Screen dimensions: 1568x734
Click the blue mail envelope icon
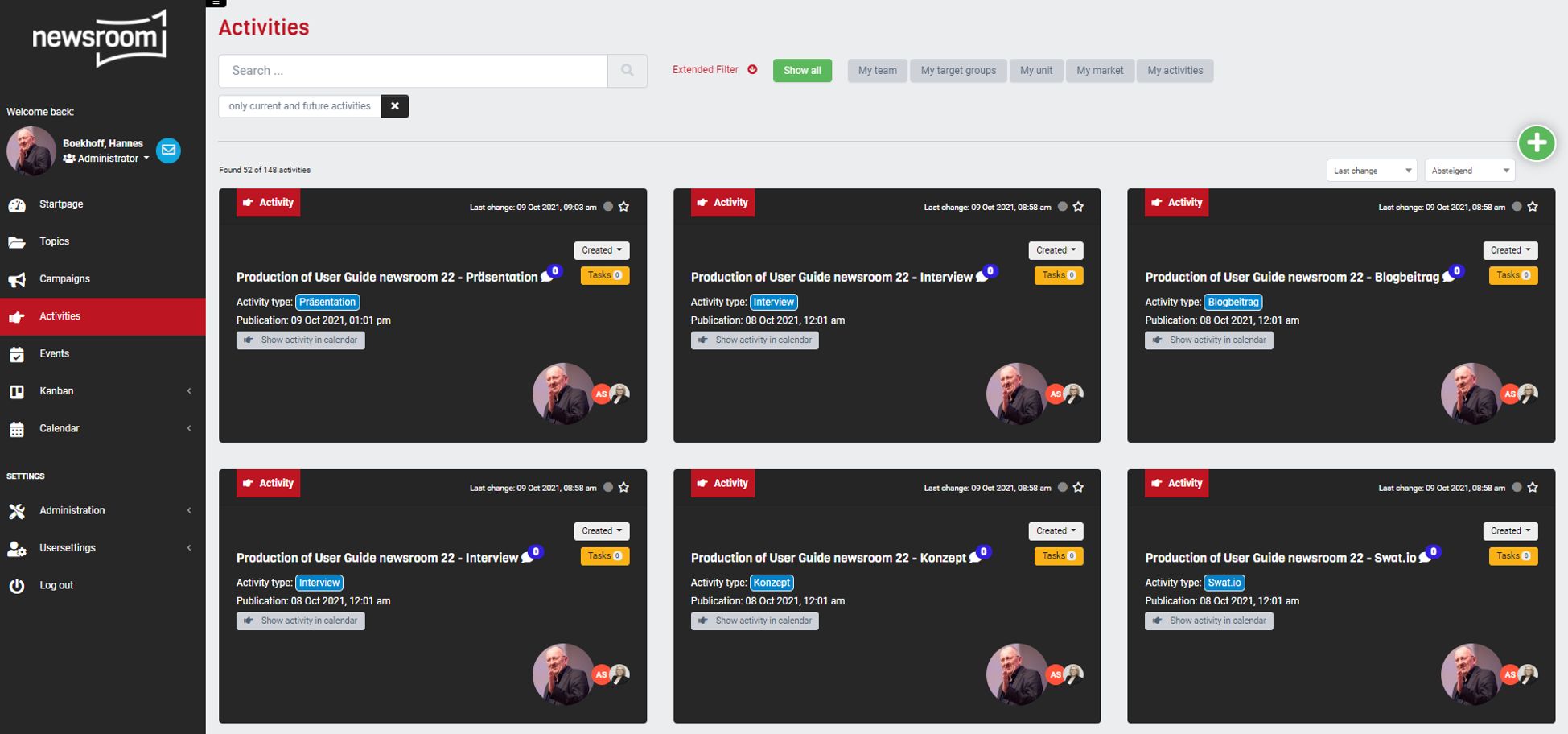pyautogui.click(x=168, y=151)
